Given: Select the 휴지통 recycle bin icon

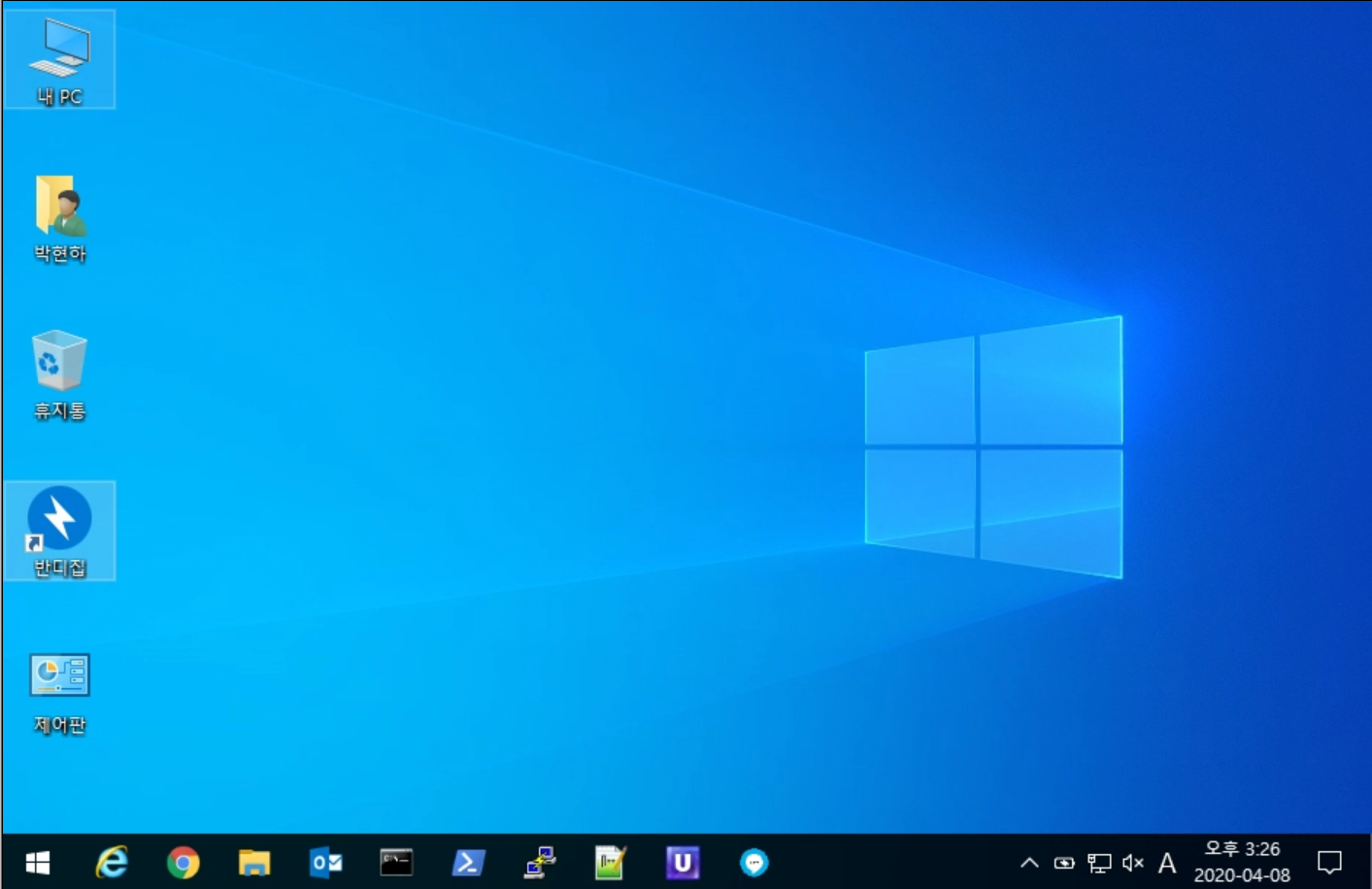Looking at the screenshot, I should point(59,376).
